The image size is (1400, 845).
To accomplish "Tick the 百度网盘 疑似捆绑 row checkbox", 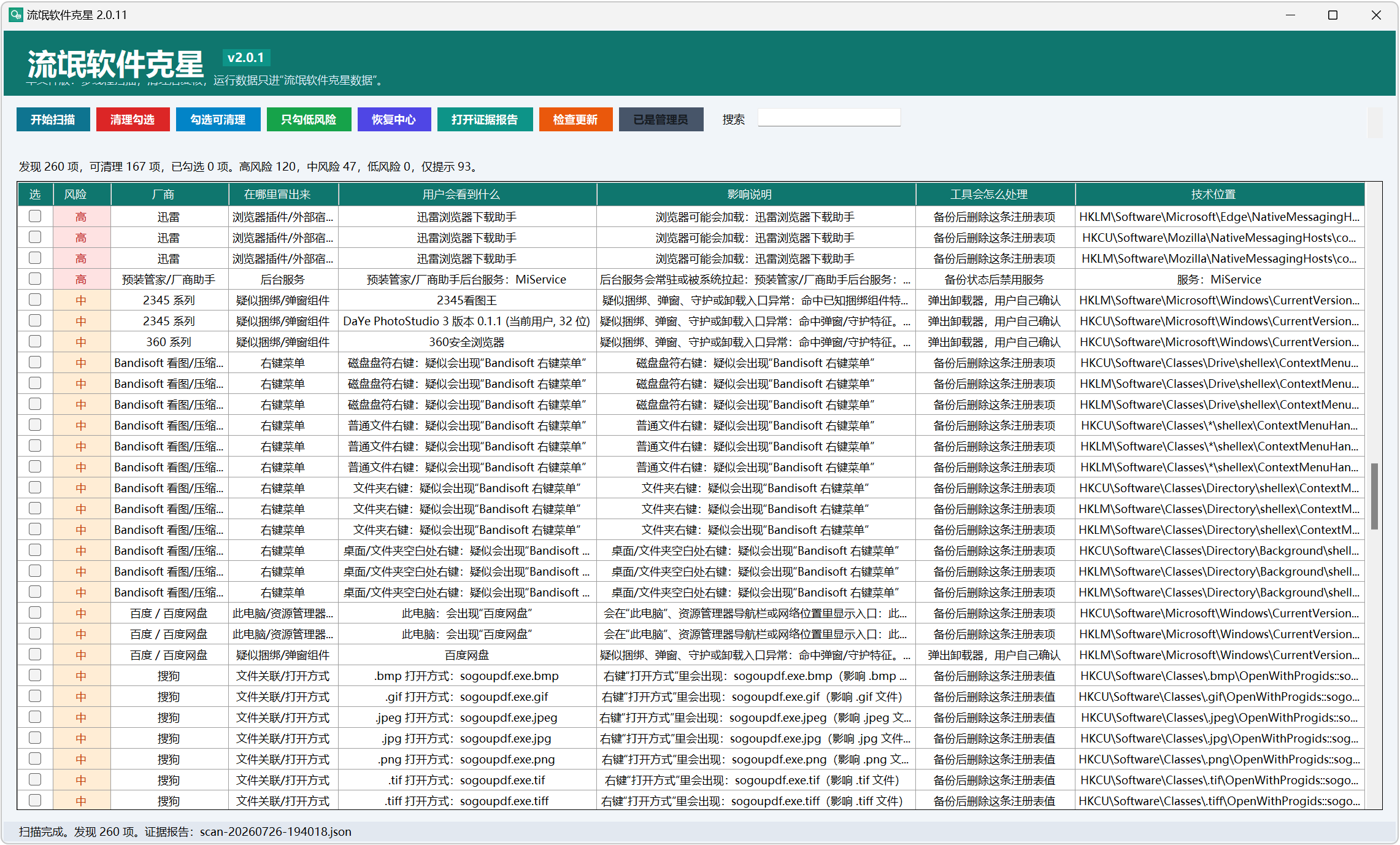I will click(x=35, y=654).
